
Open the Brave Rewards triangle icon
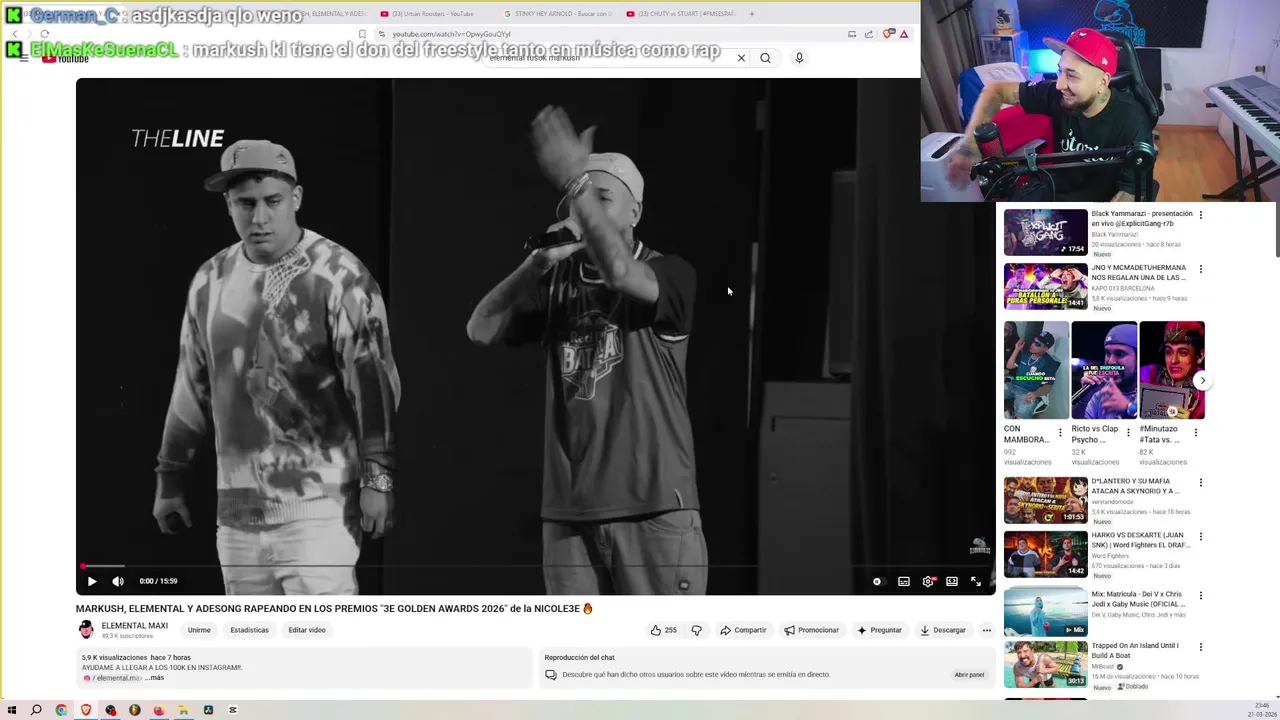pos(904,34)
